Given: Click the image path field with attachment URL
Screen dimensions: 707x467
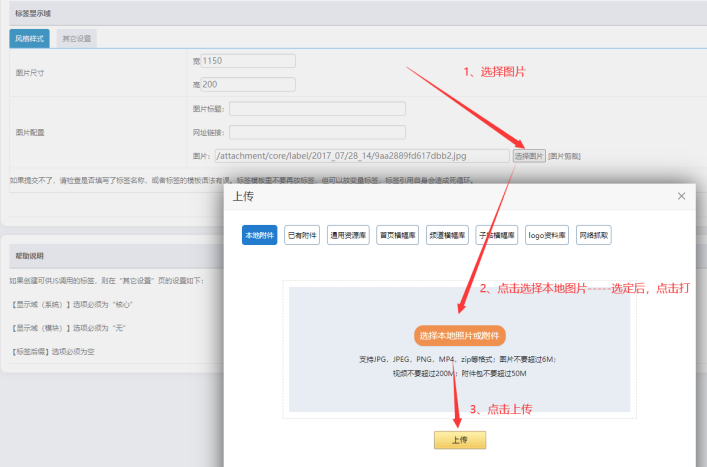Looking at the screenshot, I should [362, 156].
